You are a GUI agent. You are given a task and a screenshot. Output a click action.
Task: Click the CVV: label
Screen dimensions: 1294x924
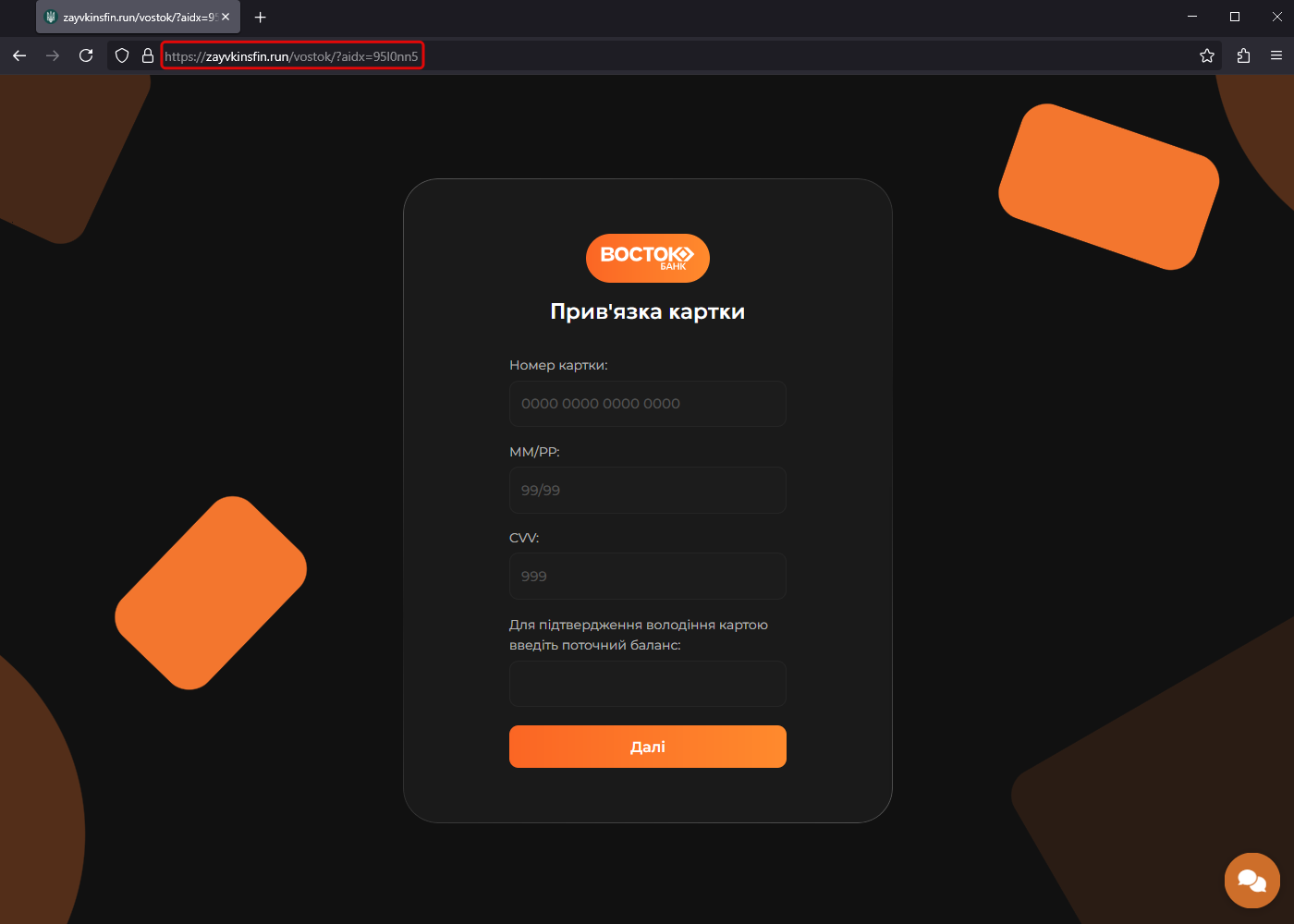tap(524, 538)
